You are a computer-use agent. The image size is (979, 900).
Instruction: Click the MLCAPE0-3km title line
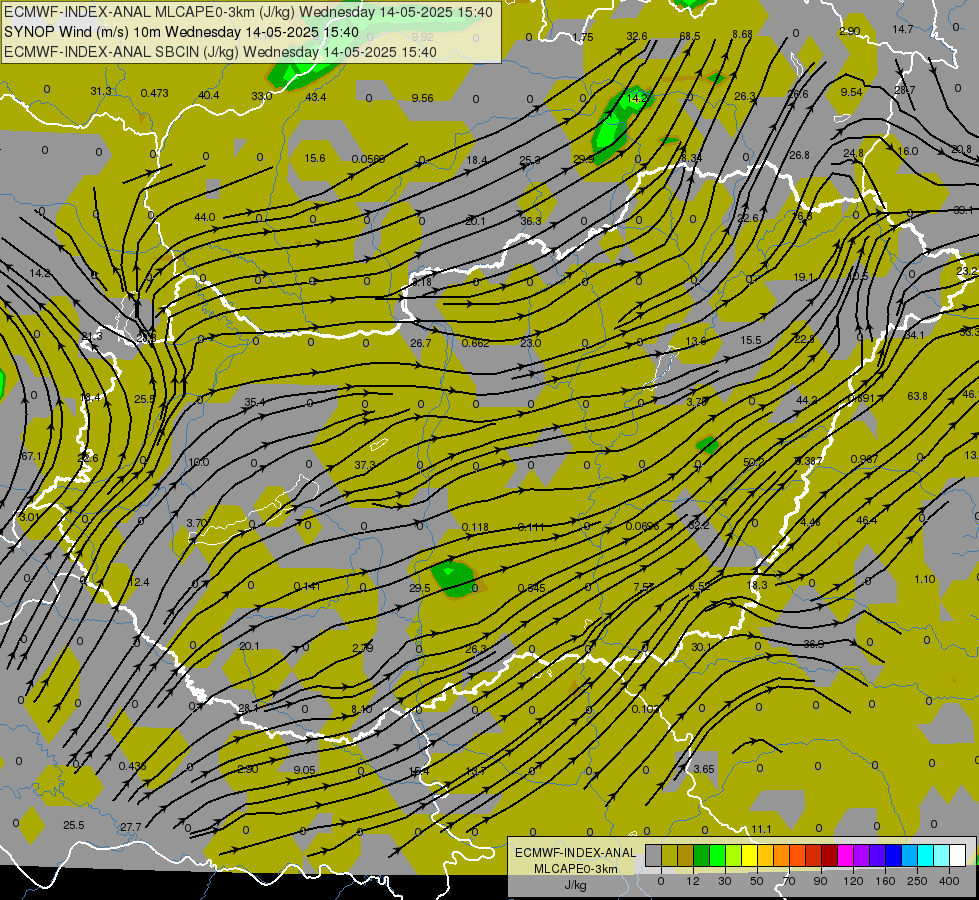coord(248,12)
